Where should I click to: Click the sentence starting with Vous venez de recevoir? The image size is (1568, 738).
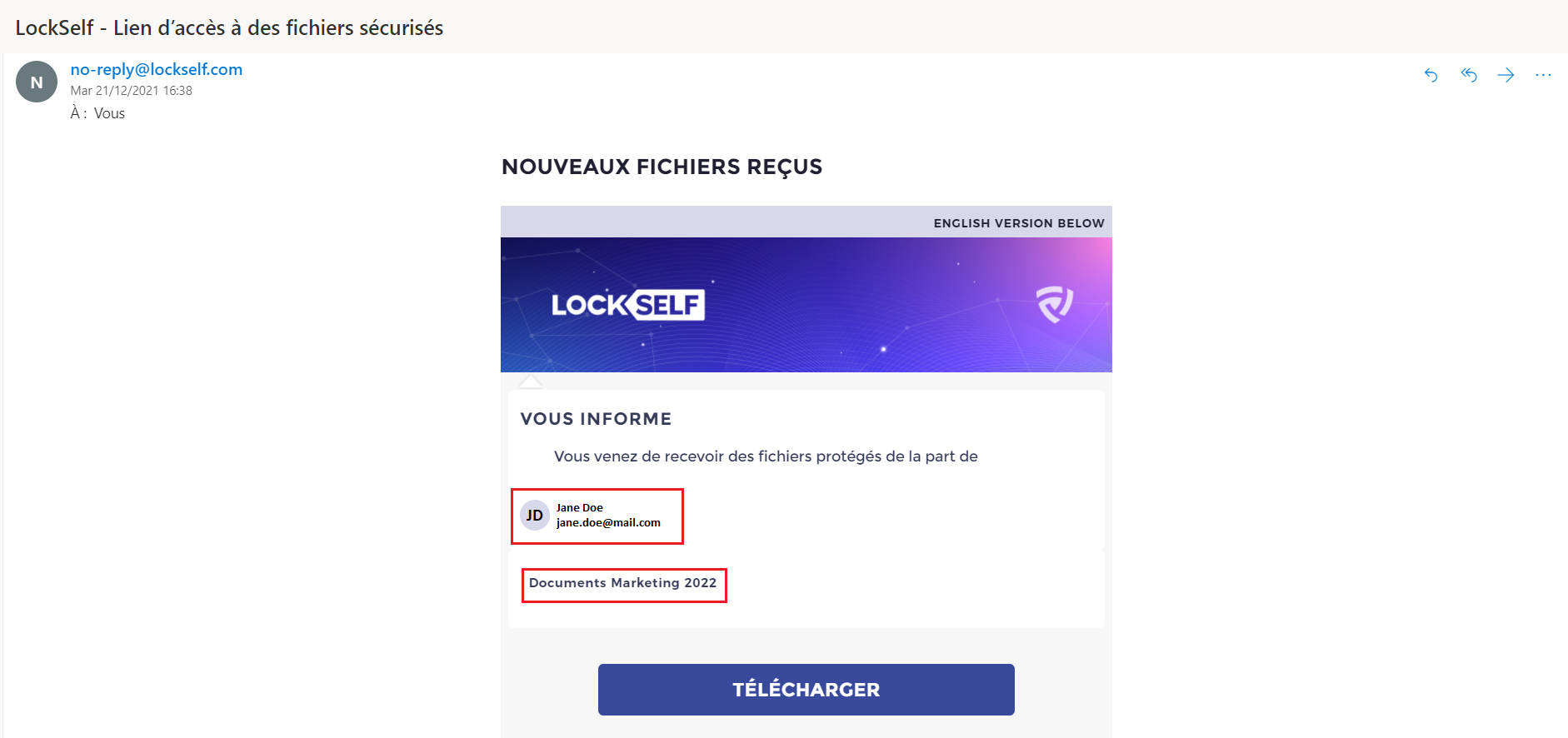(x=766, y=456)
